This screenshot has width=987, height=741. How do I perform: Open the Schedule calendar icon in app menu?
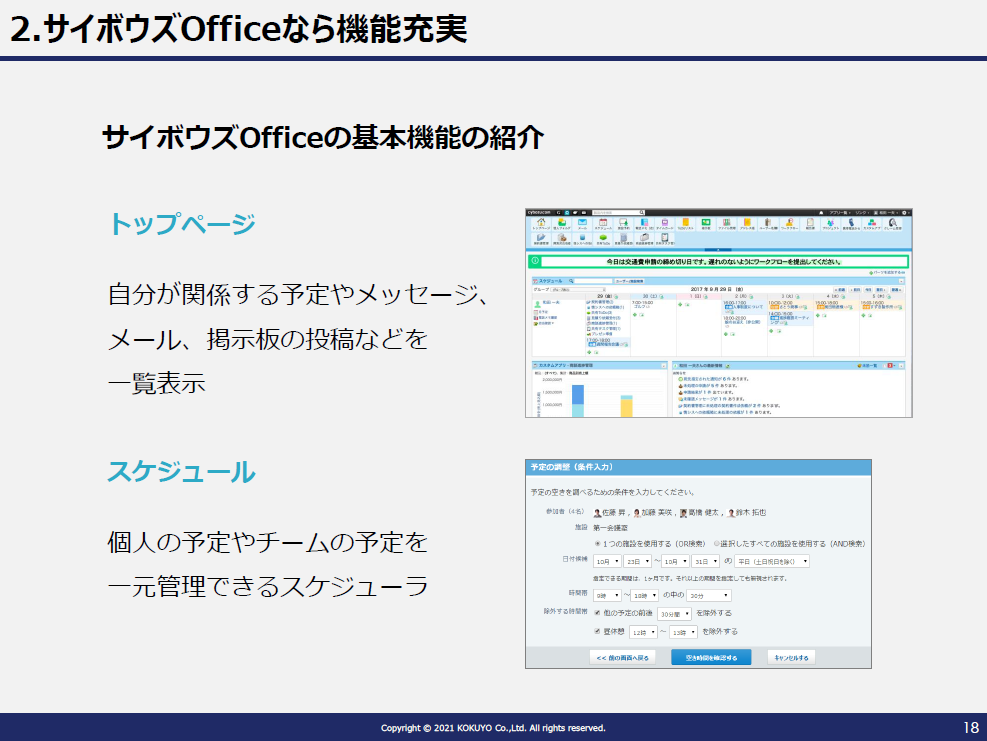pos(603,222)
